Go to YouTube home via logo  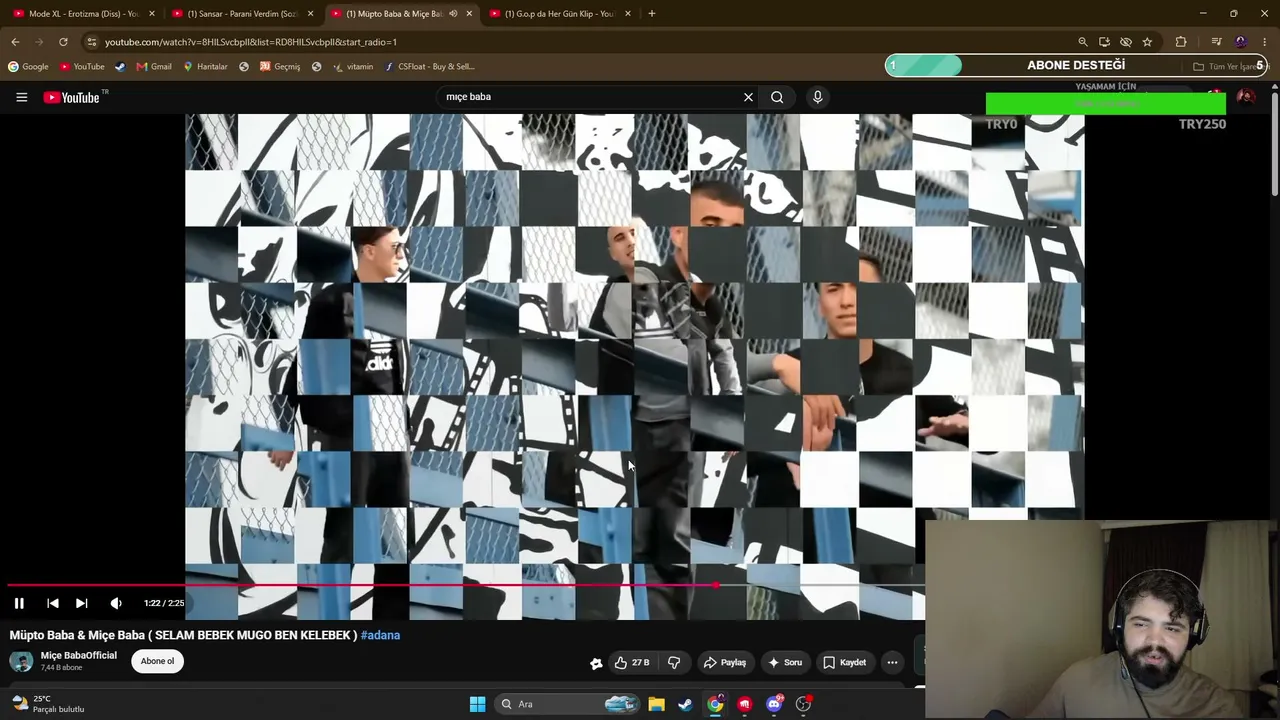(72, 97)
